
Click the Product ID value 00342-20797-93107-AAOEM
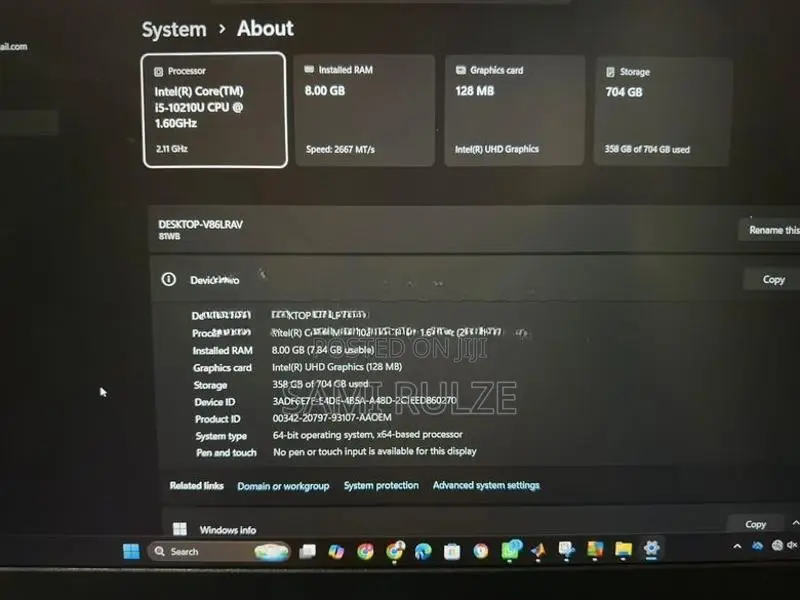pos(332,417)
